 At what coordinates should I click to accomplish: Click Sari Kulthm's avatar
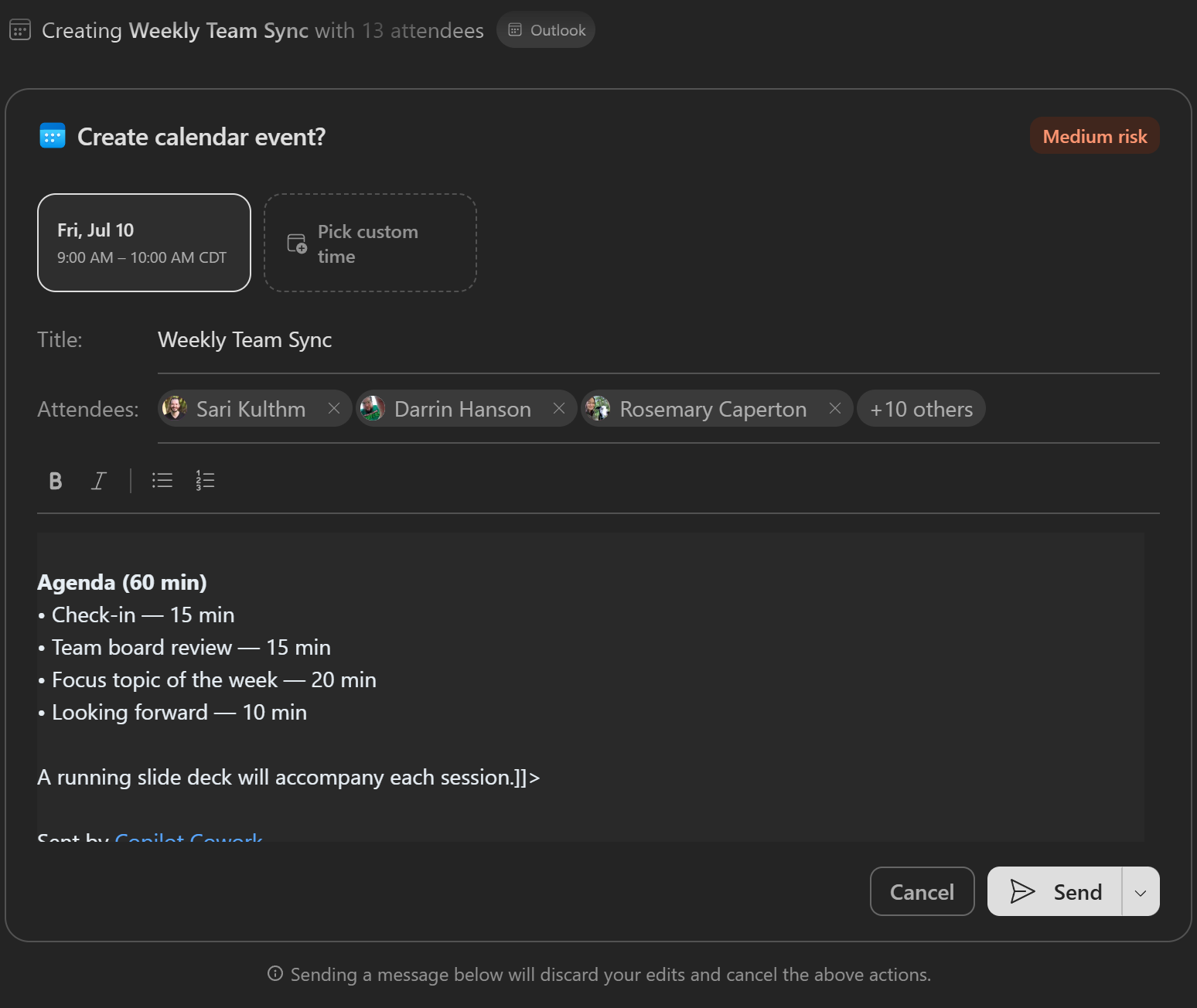176,408
